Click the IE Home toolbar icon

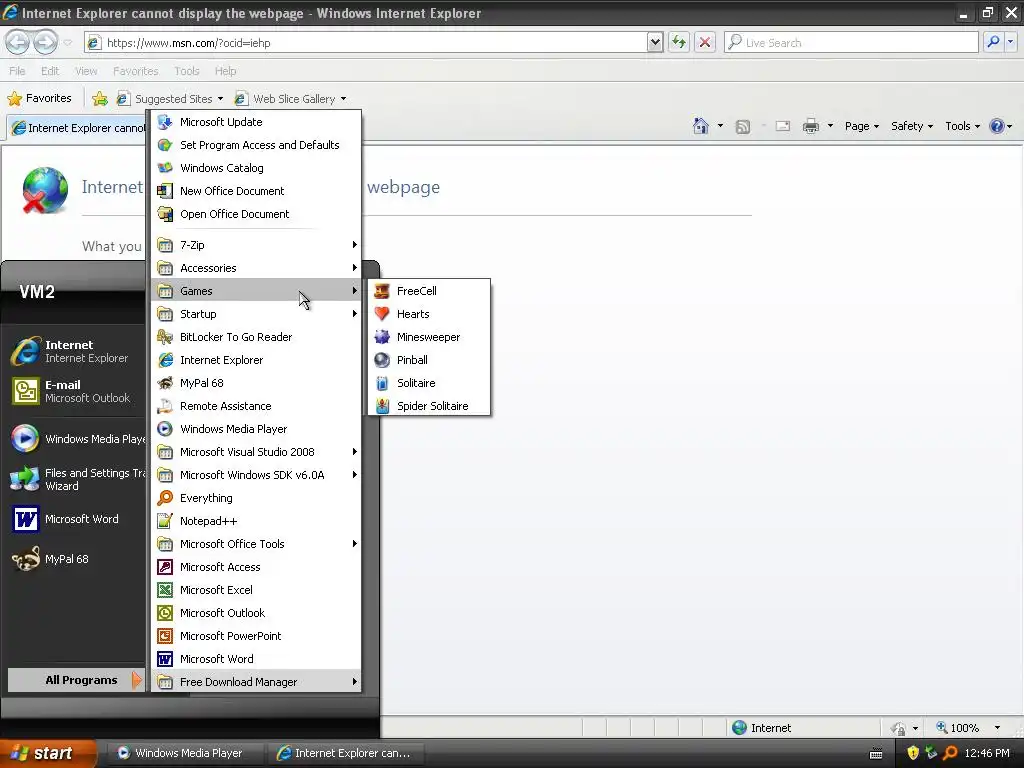click(701, 126)
